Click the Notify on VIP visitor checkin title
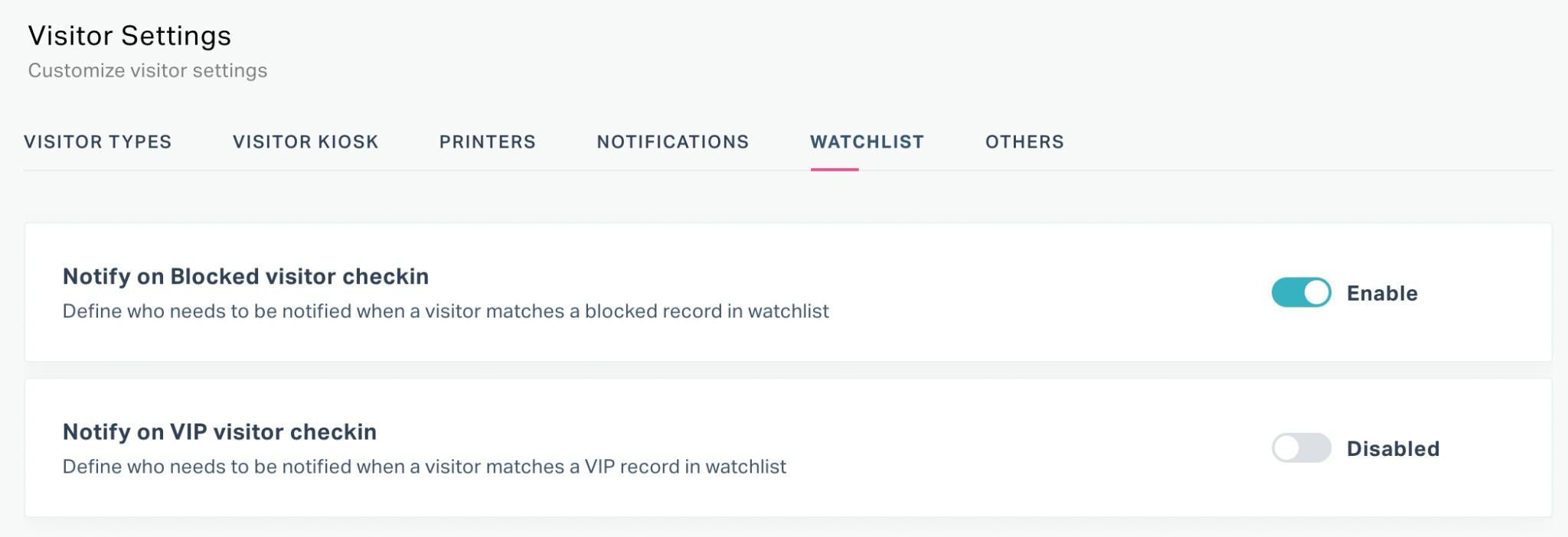The height and width of the screenshot is (537, 1568). (x=220, y=432)
